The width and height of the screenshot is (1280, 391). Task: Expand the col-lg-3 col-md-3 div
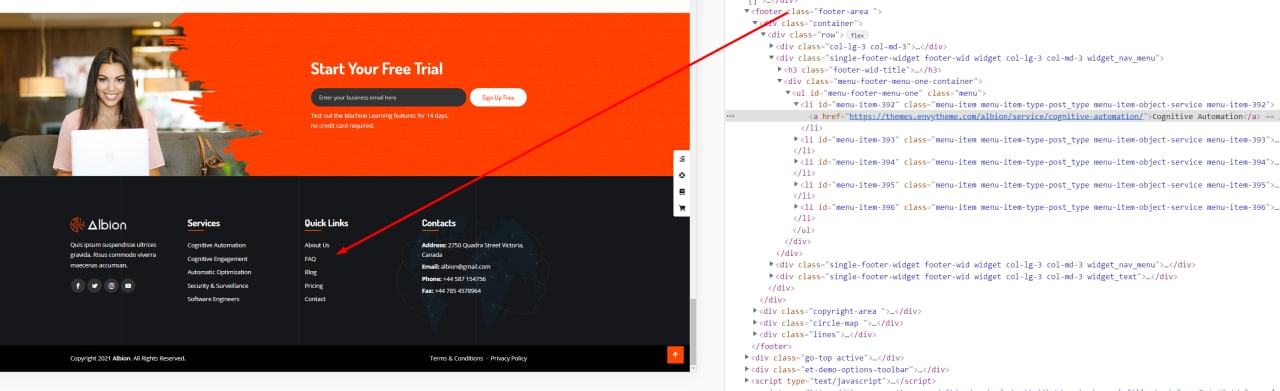click(x=771, y=46)
